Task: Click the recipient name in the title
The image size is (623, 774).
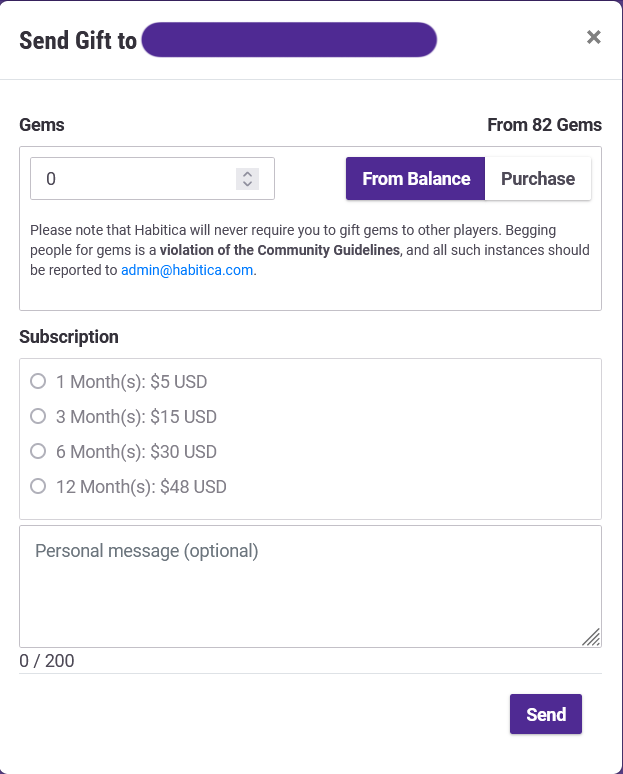Action: [x=289, y=40]
